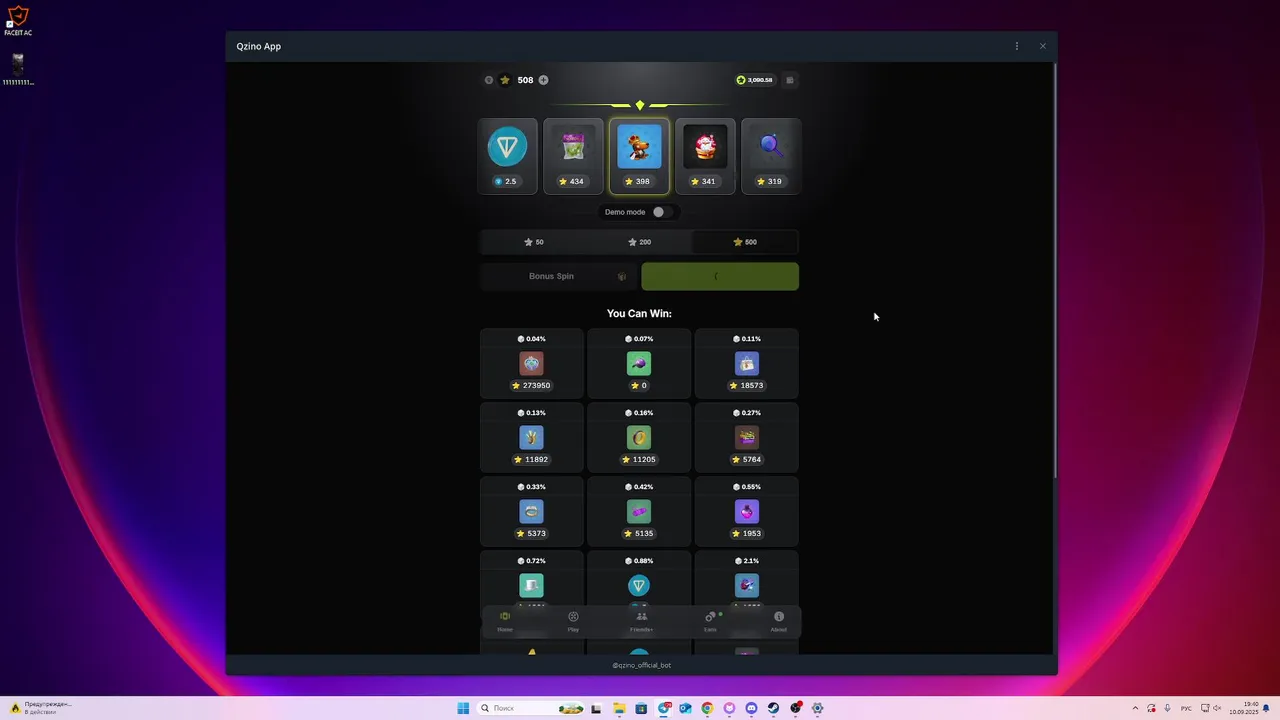The height and width of the screenshot is (720, 1280).
Task: Switch to Telegram in the taskbar
Action: tap(664, 708)
